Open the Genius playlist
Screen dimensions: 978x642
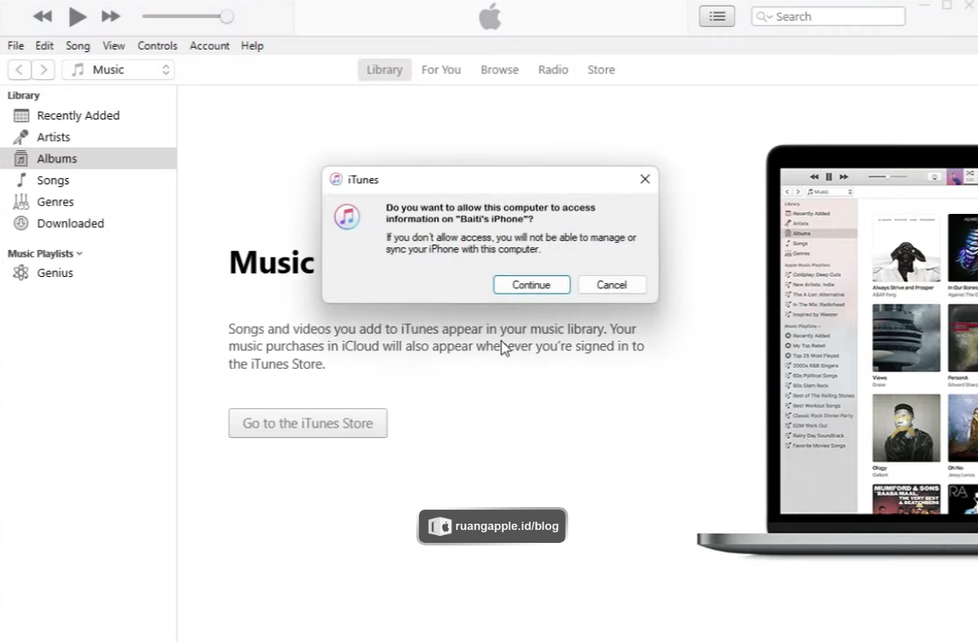(x=55, y=273)
